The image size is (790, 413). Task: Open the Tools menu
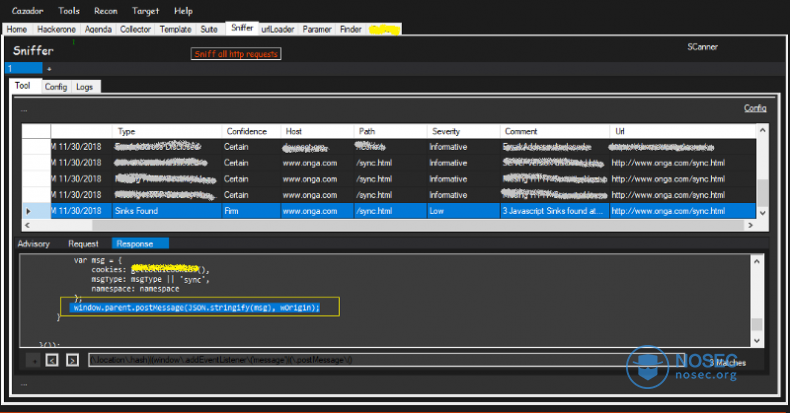pos(69,11)
